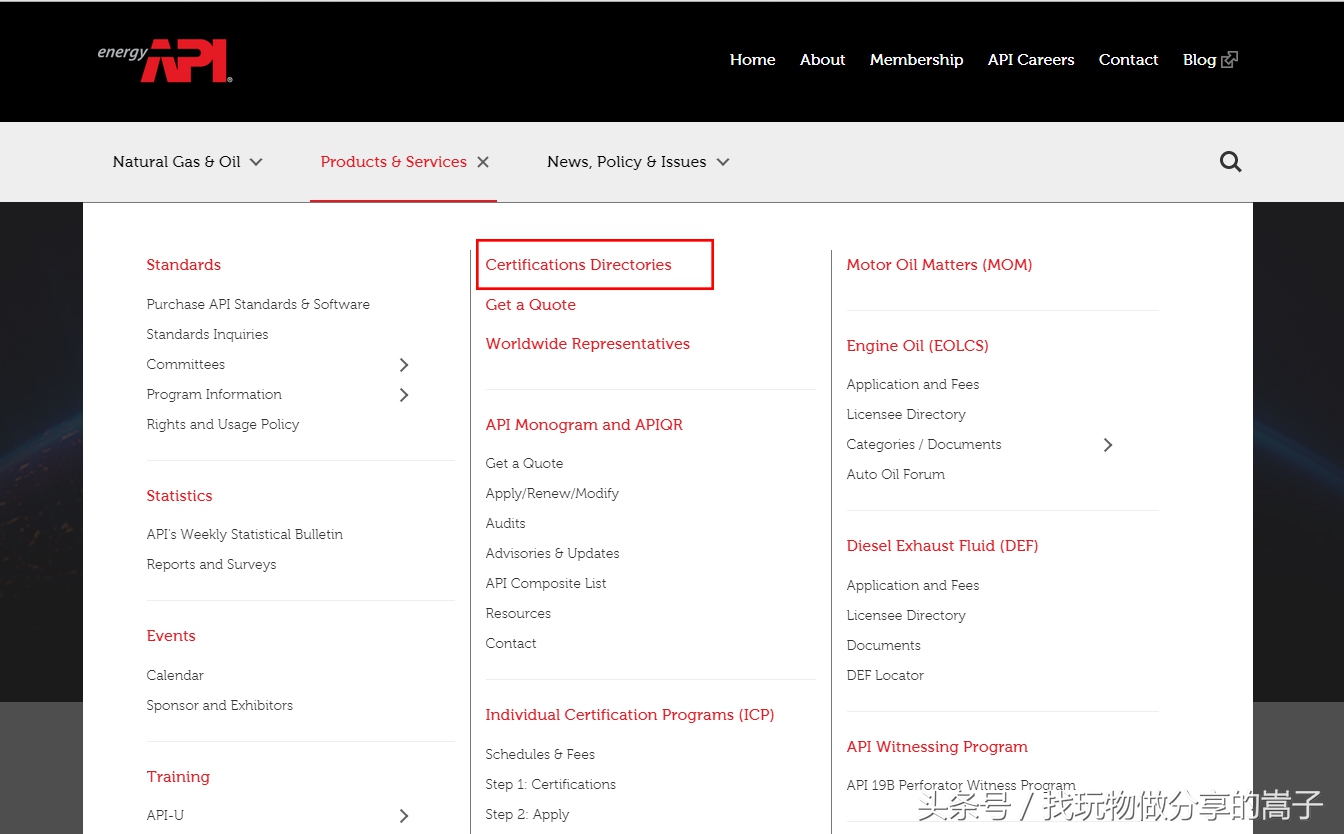The height and width of the screenshot is (834, 1344).
Task: Open Reports and Surveys
Action: click(x=211, y=564)
